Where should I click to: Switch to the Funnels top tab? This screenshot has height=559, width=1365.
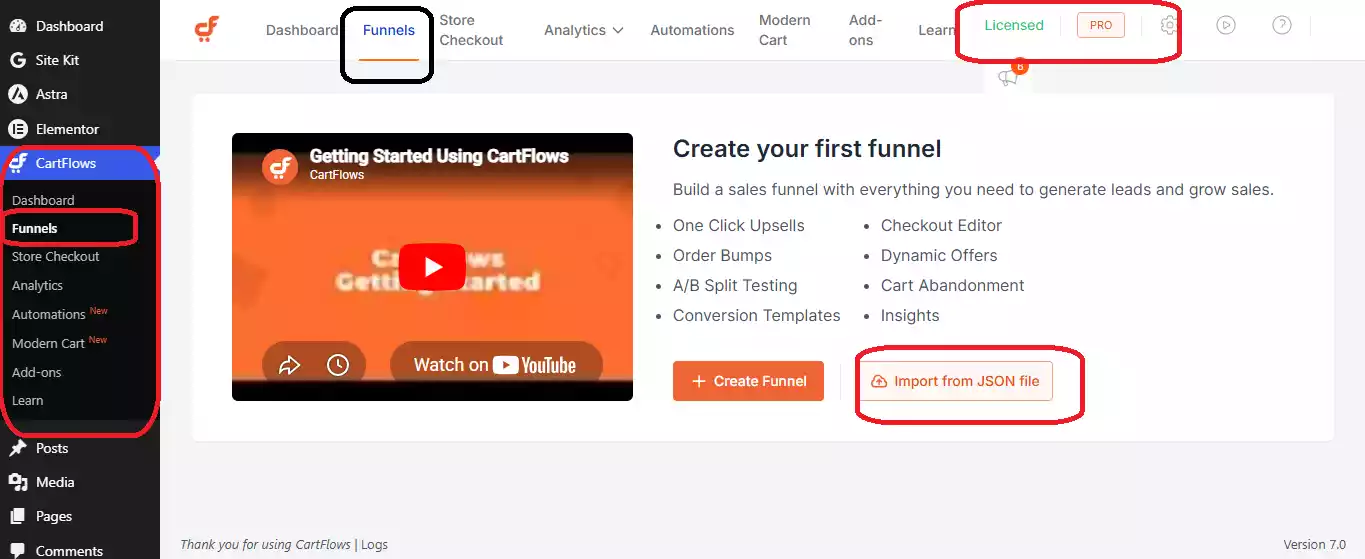click(x=389, y=30)
